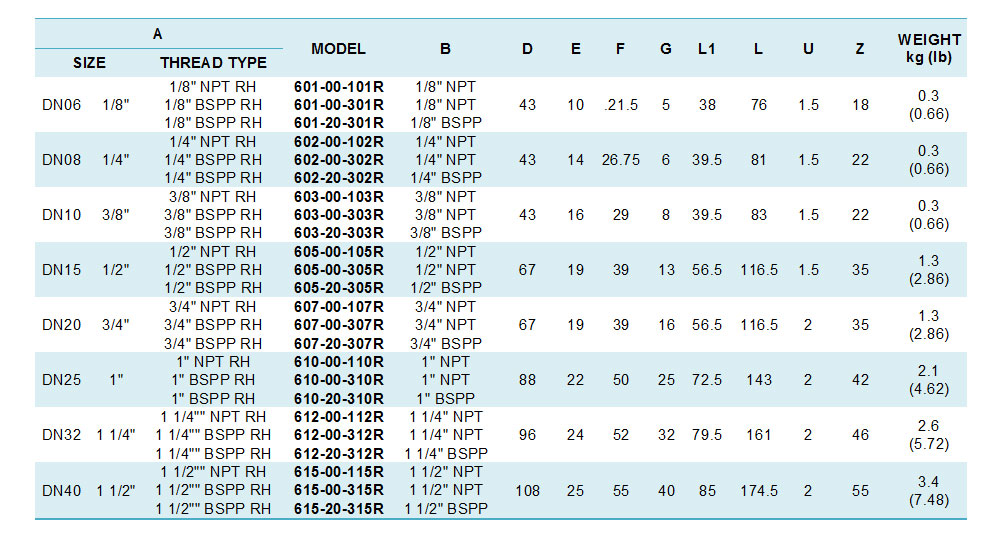
Task: Select model 612-20-312R
Action: (x=339, y=453)
